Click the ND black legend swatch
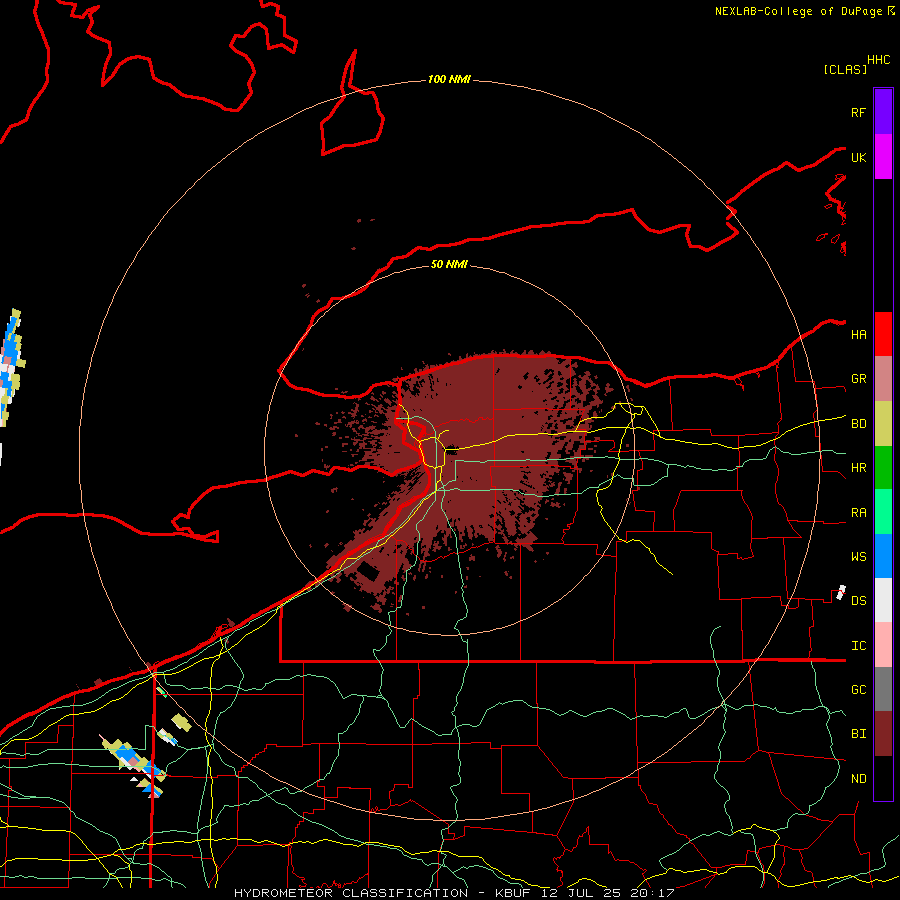The image size is (900, 900). [x=883, y=778]
